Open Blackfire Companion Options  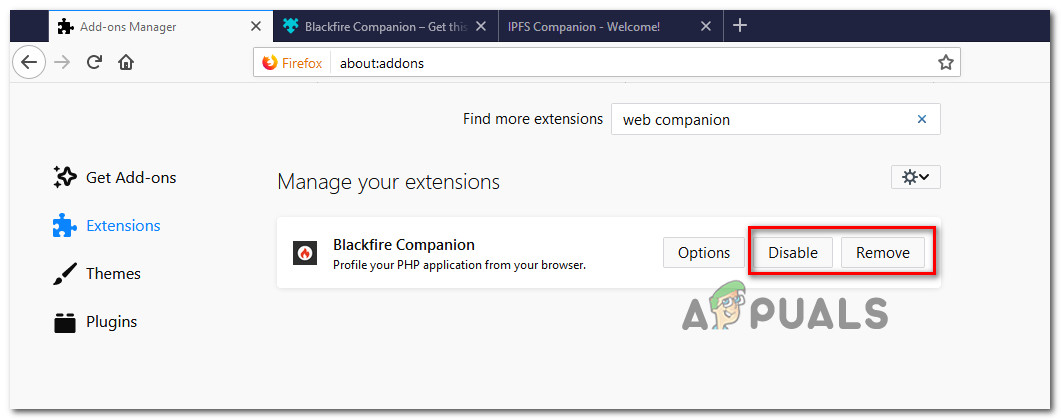tap(704, 253)
